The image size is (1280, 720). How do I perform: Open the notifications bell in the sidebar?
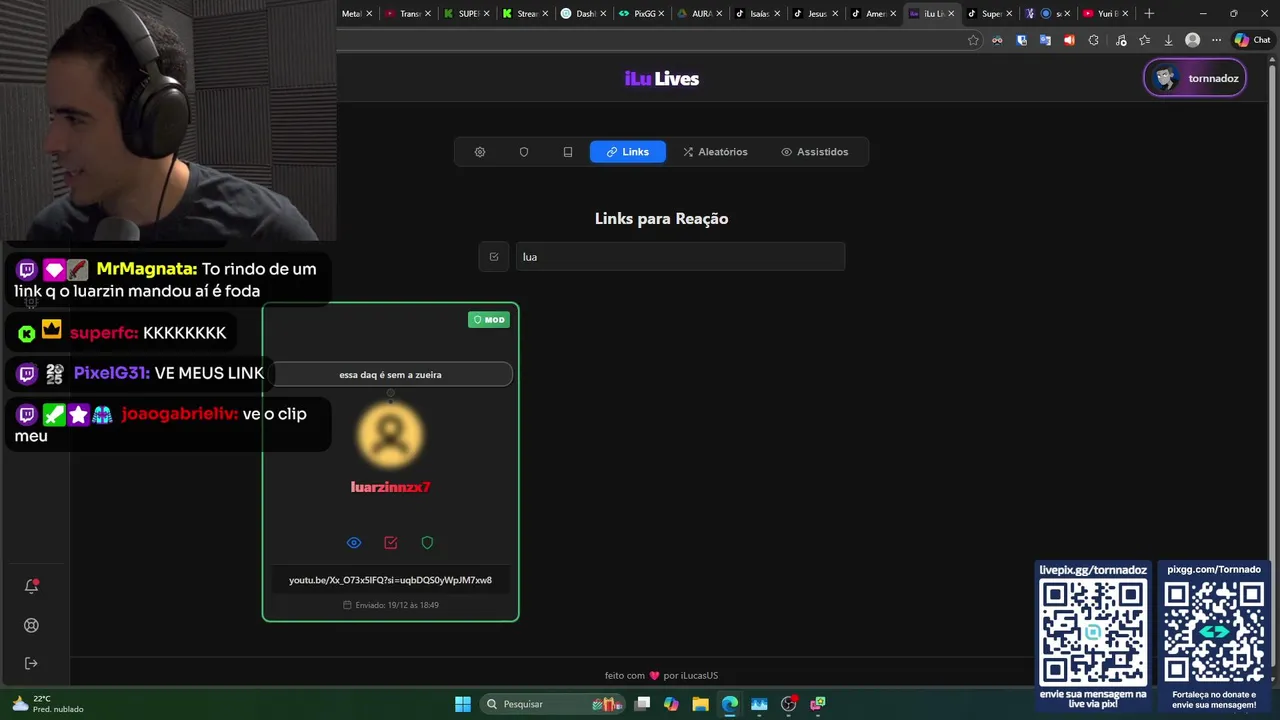click(32, 587)
